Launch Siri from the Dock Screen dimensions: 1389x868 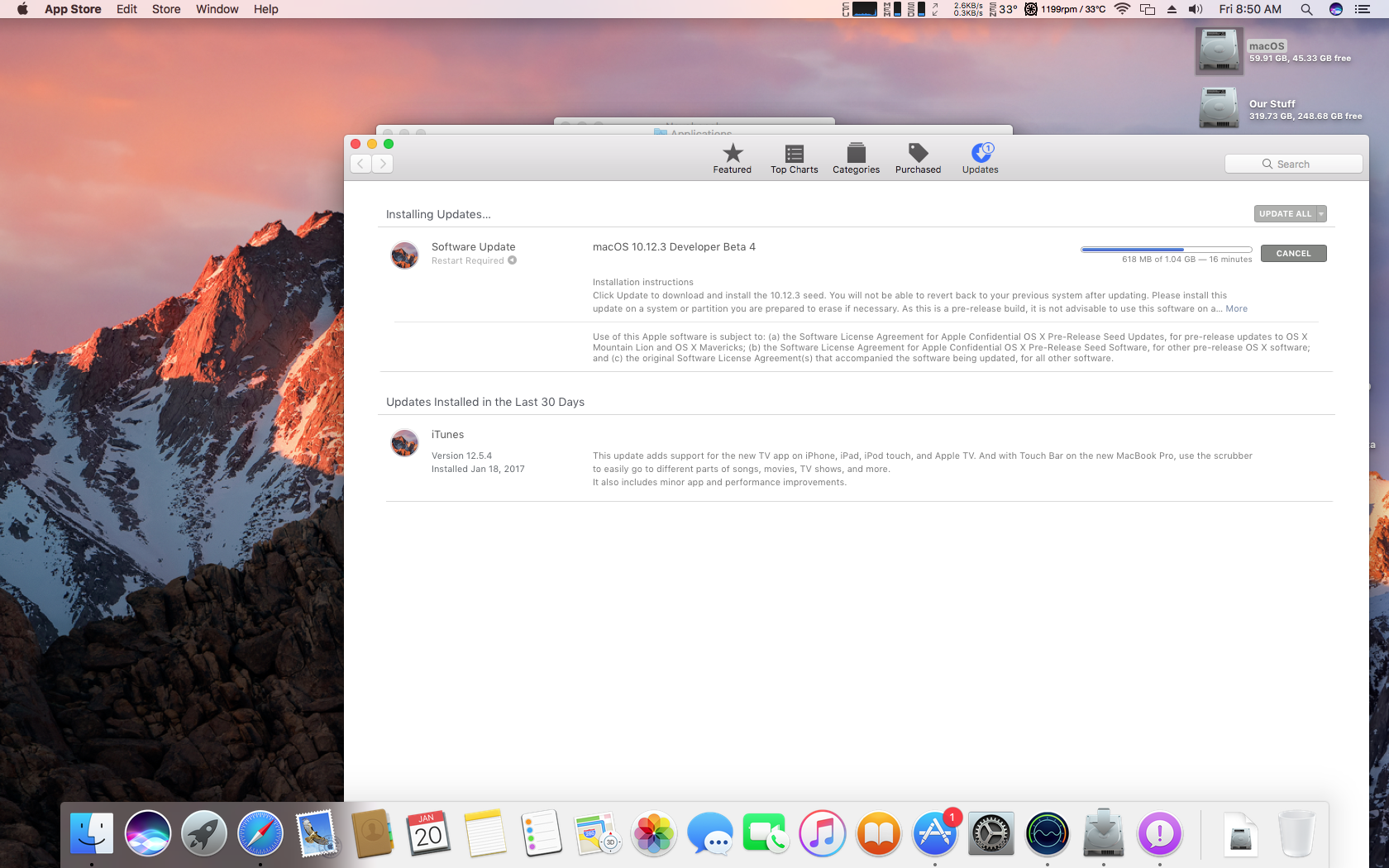point(148,833)
